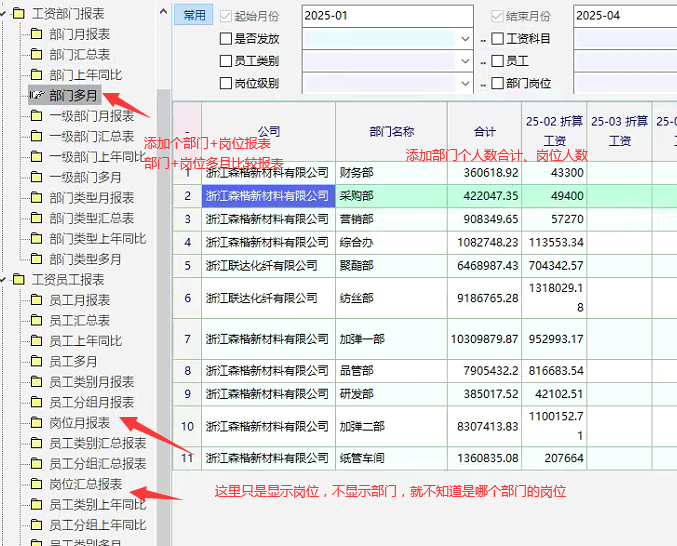
Task: Switch to the 常用 tab
Action: (194, 15)
